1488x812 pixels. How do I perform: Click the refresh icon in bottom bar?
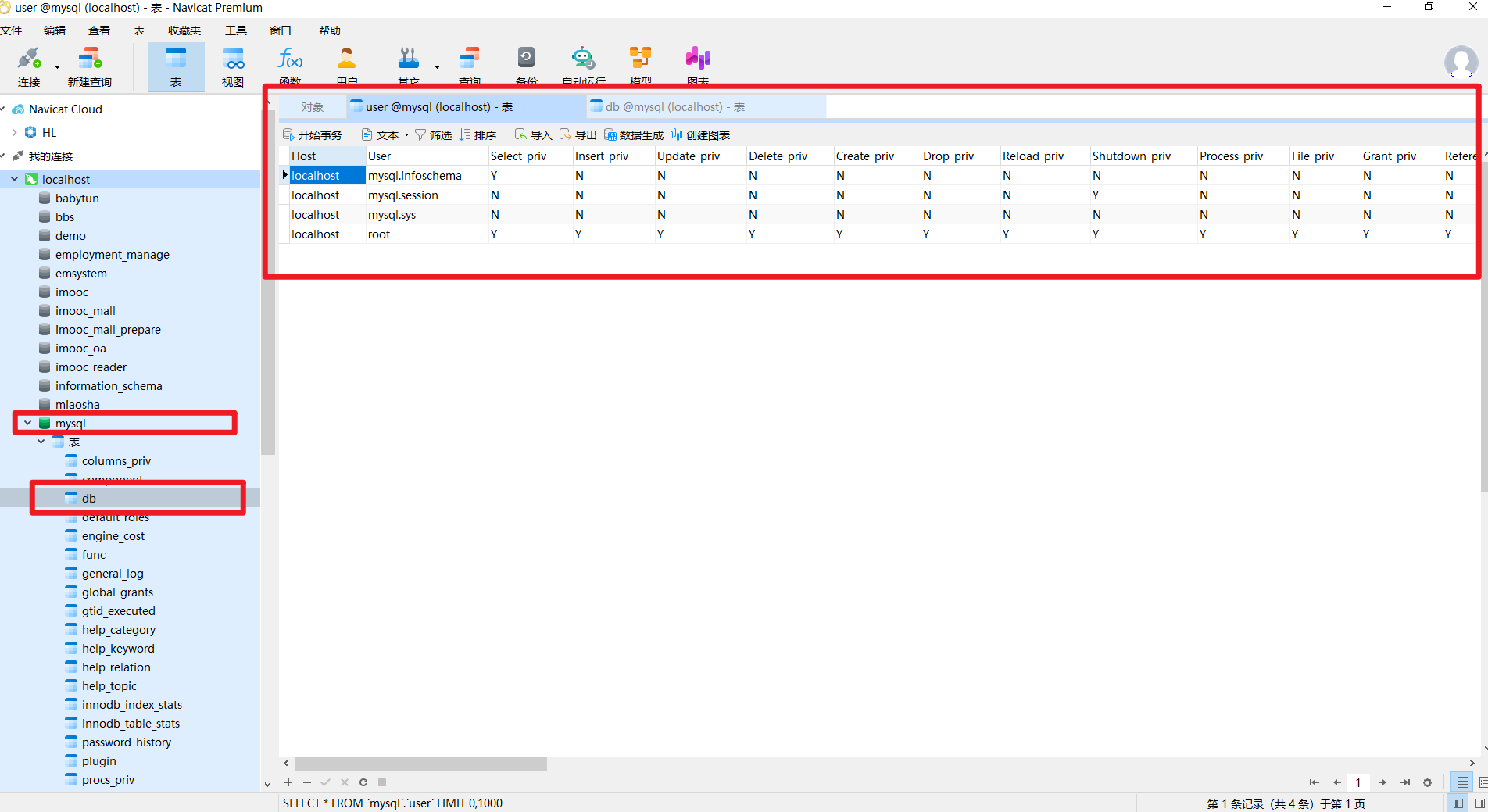[x=363, y=782]
